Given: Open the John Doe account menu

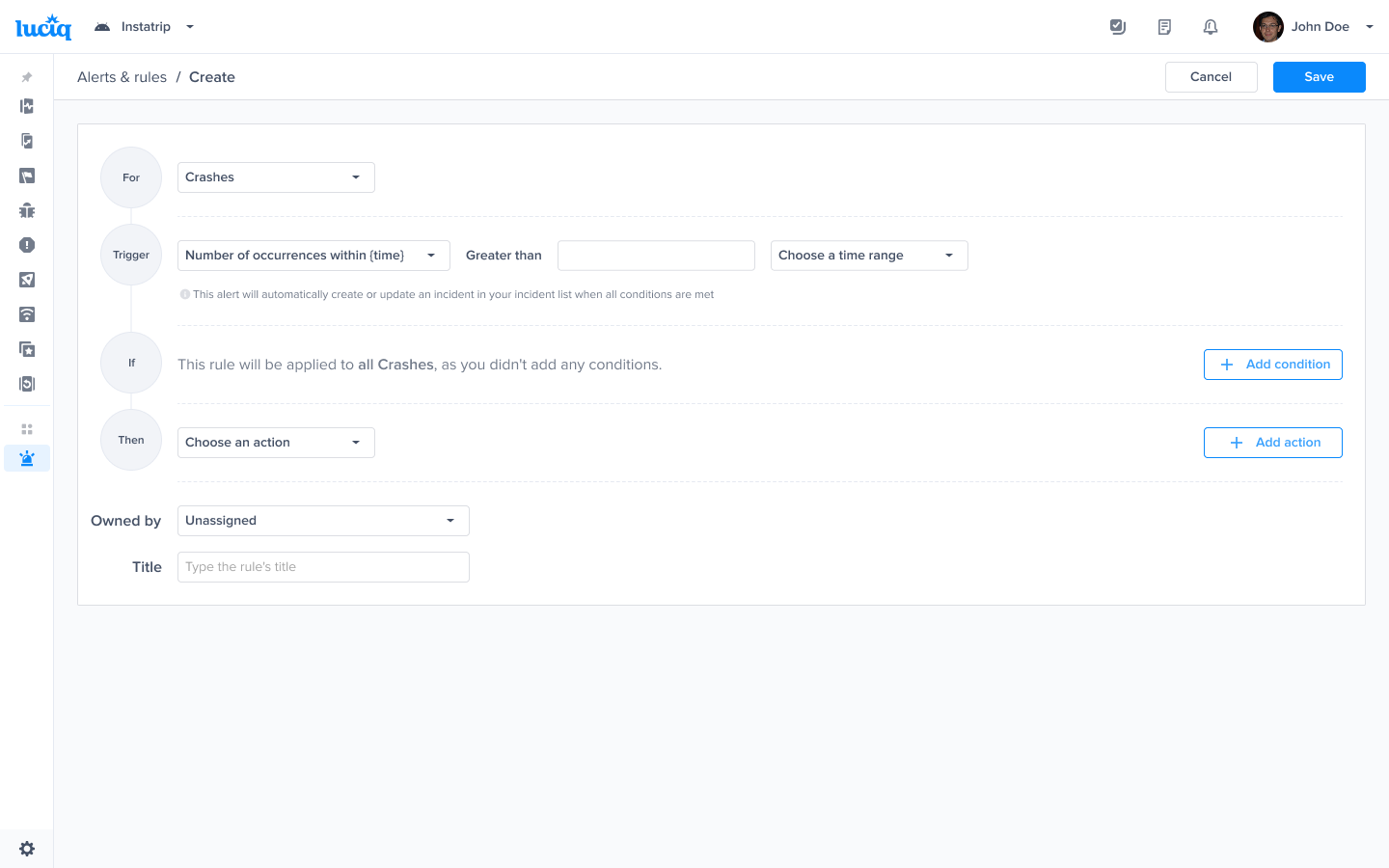Looking at the screenshot, I should (x=1313, y=27).
